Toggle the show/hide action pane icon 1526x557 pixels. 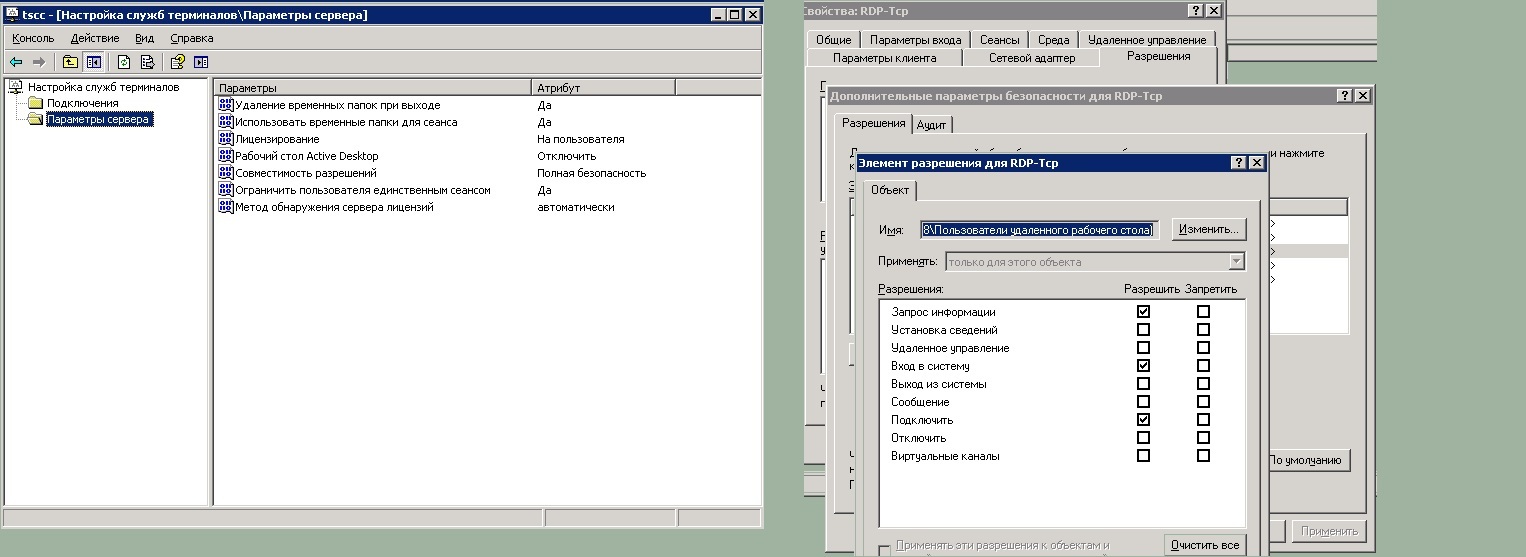(201, 62)
